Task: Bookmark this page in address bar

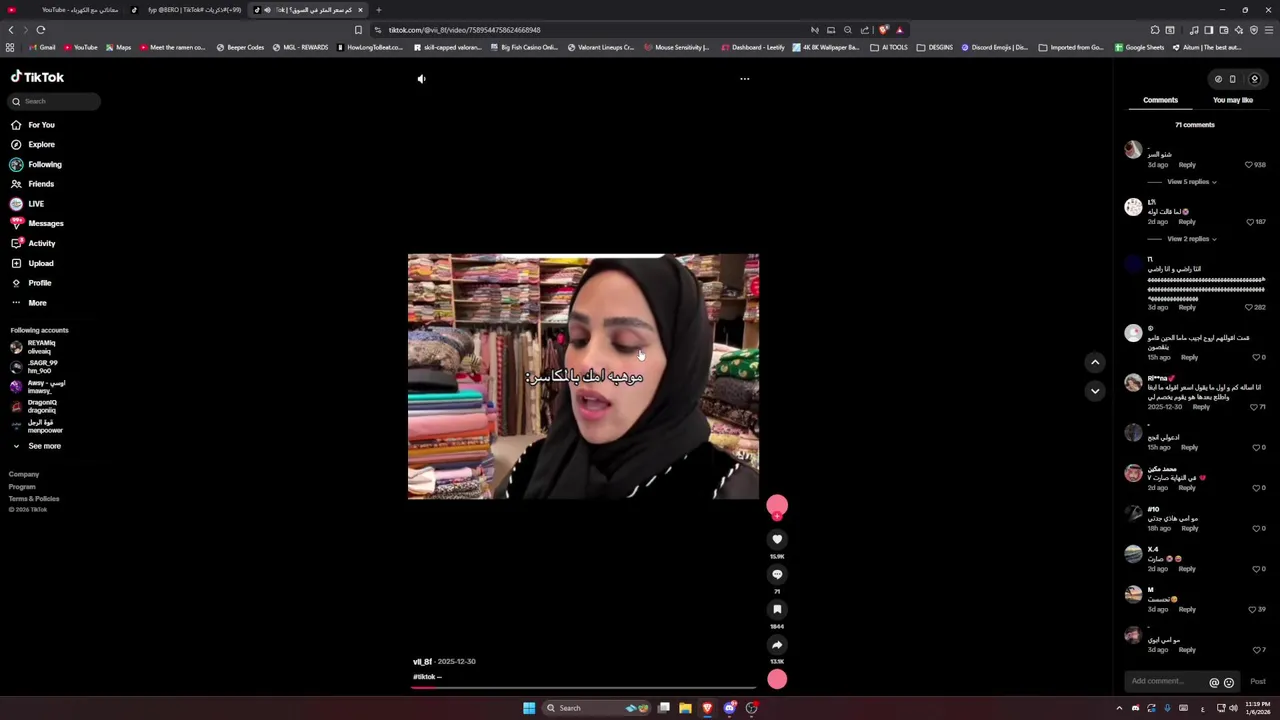Action: (358, 30)
